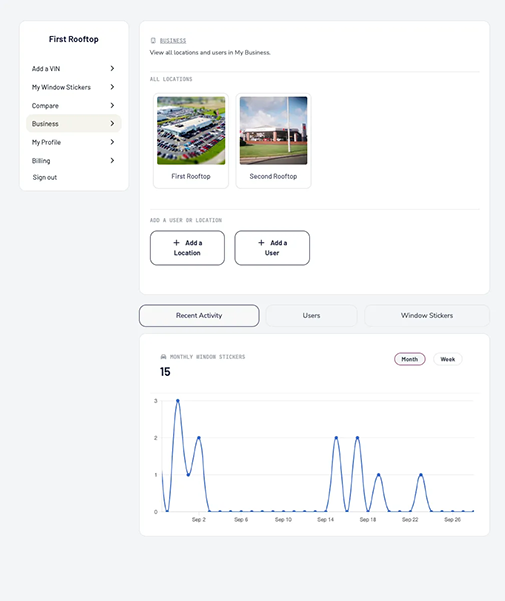This screenshot has height=601, width=505.
Task: Expand the Add a VIN chevron
Action: coord(112,68)
